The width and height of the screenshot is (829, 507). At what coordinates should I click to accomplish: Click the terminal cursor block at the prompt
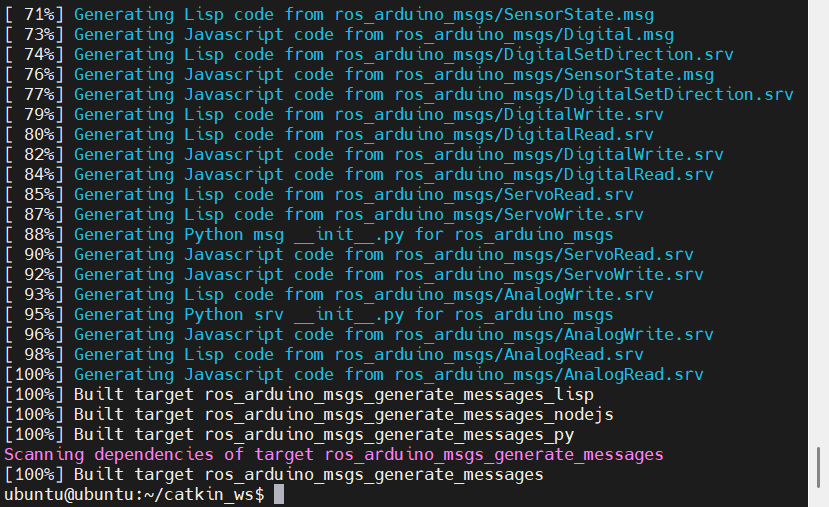point(279,494)
